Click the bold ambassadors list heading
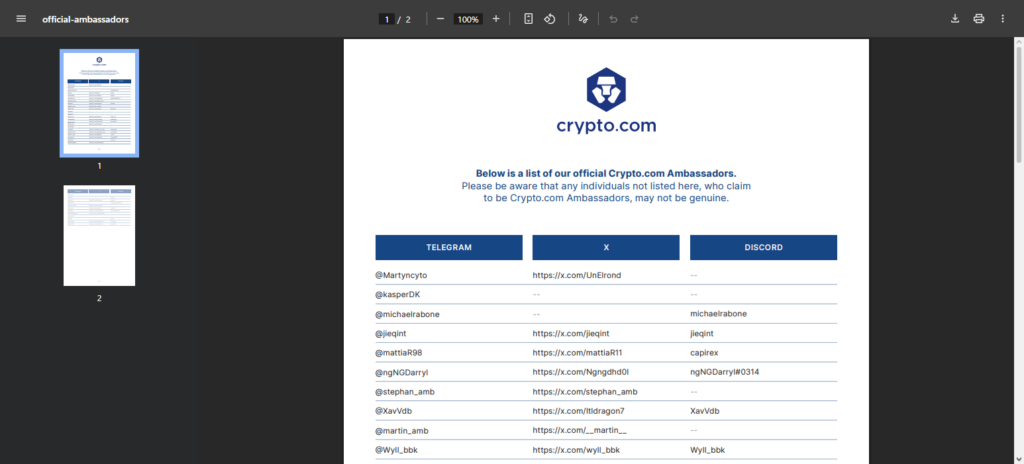Screen dimensions: 1024x464 point(606,174)
